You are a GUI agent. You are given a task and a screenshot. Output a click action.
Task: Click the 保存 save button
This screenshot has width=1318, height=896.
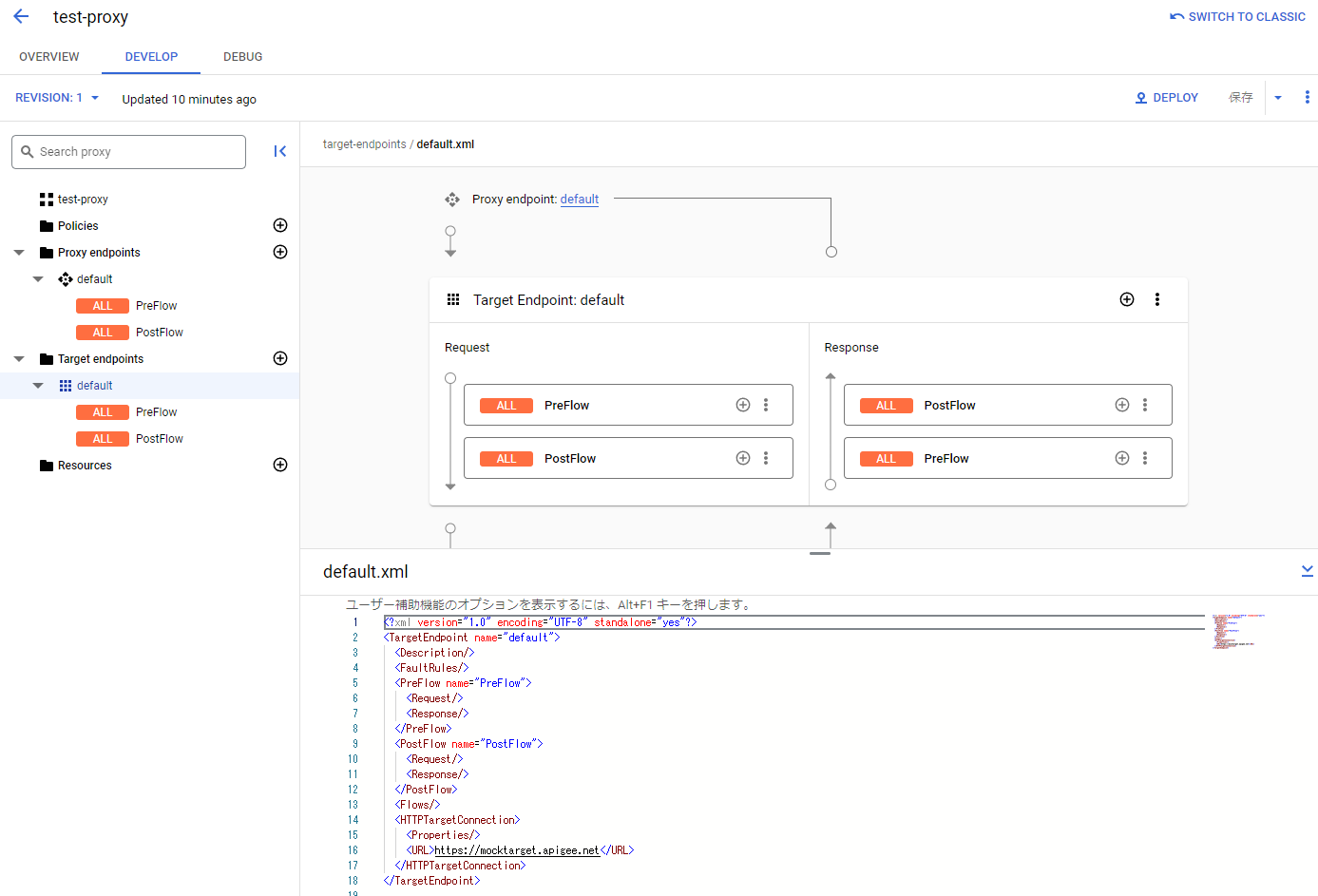[x=1240, y=98]
